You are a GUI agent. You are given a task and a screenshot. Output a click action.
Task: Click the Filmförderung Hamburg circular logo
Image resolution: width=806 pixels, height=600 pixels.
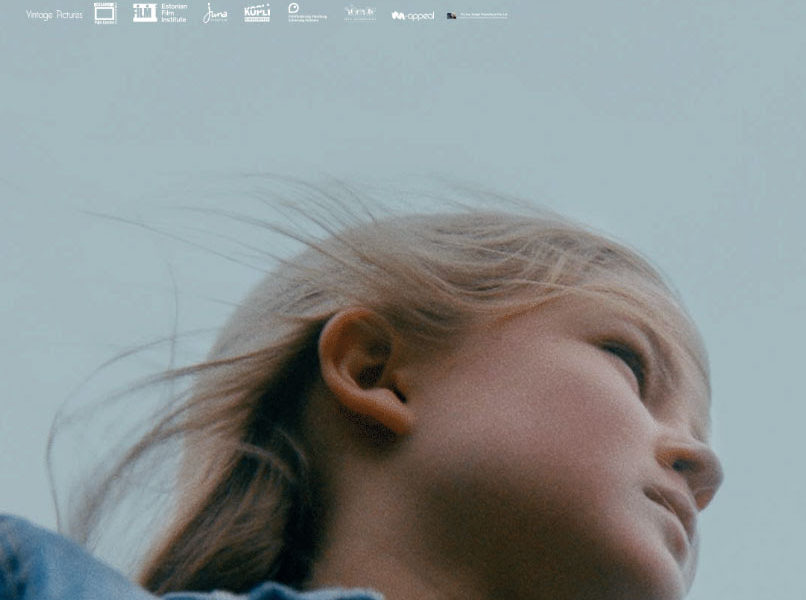(x=294, y=8)
